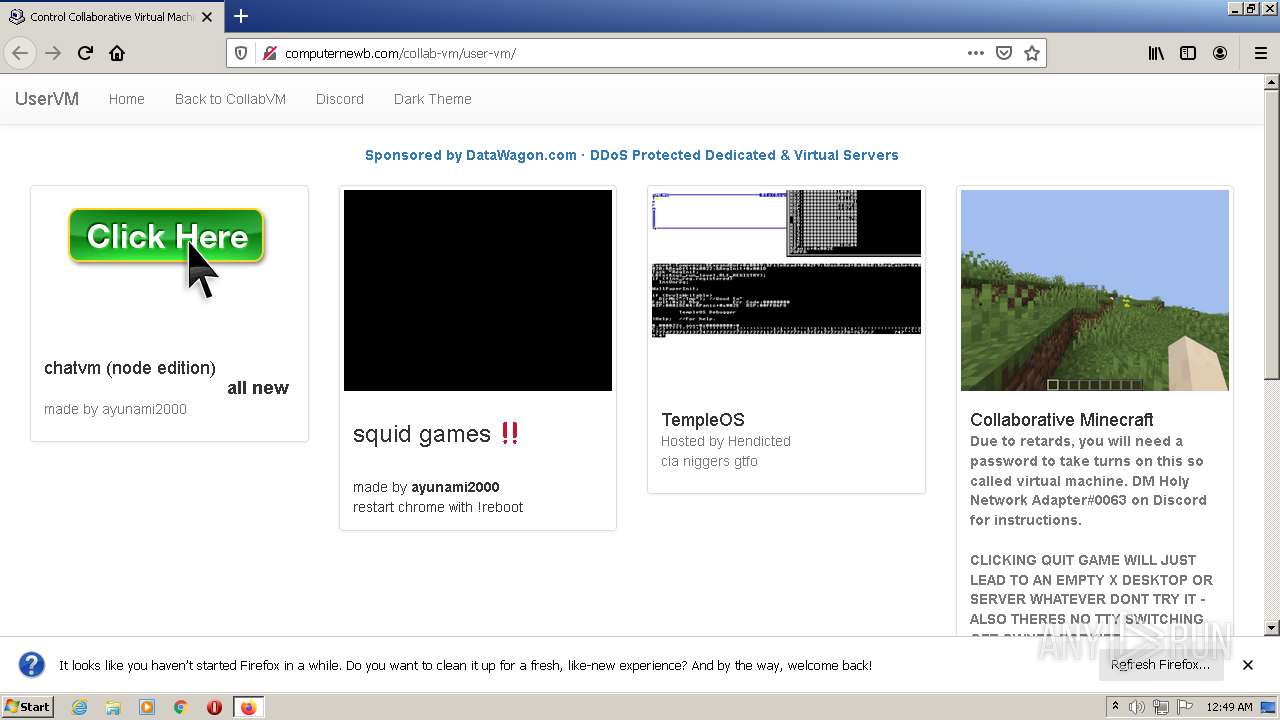Select Collaborative Minecraft title
The width and height of the screenshot is (1280, 720).
(x=1061, y=420)
